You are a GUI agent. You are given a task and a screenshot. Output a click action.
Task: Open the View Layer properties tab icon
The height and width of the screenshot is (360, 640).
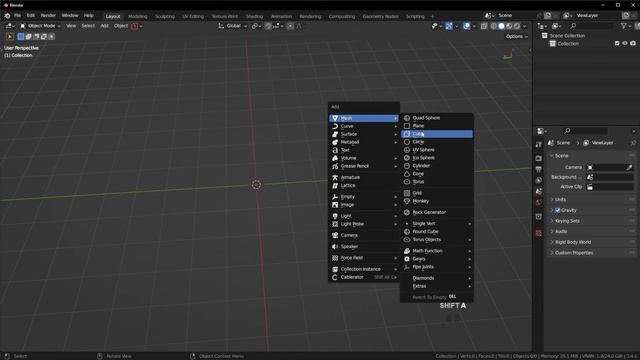(x=538, y=180)
